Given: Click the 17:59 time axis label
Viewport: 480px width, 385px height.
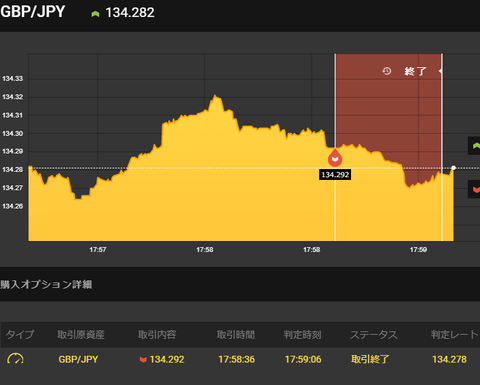Looking at the screenshot, I should click(418, 250).
